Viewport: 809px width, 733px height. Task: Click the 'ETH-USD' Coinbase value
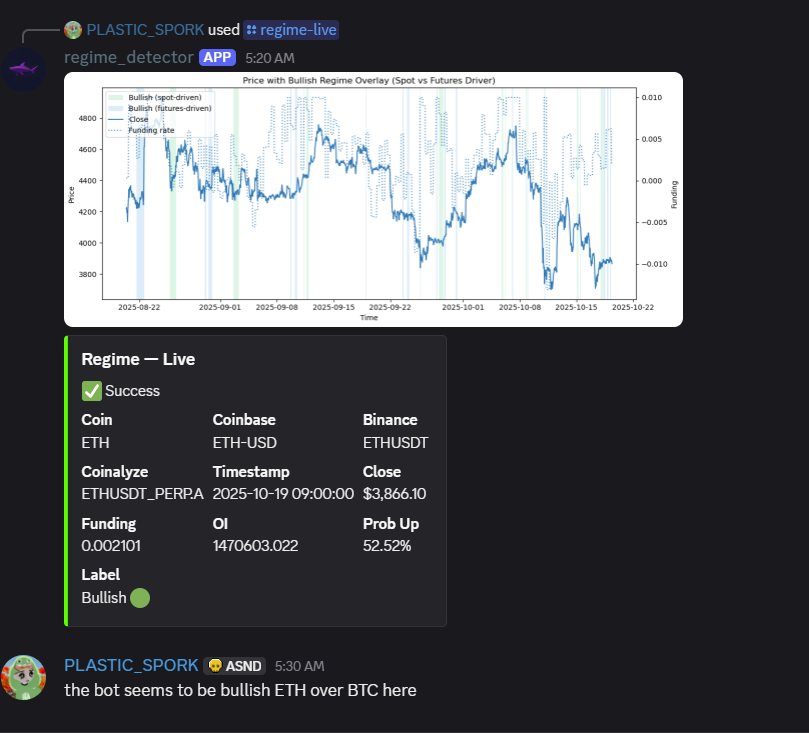(245, 443)
